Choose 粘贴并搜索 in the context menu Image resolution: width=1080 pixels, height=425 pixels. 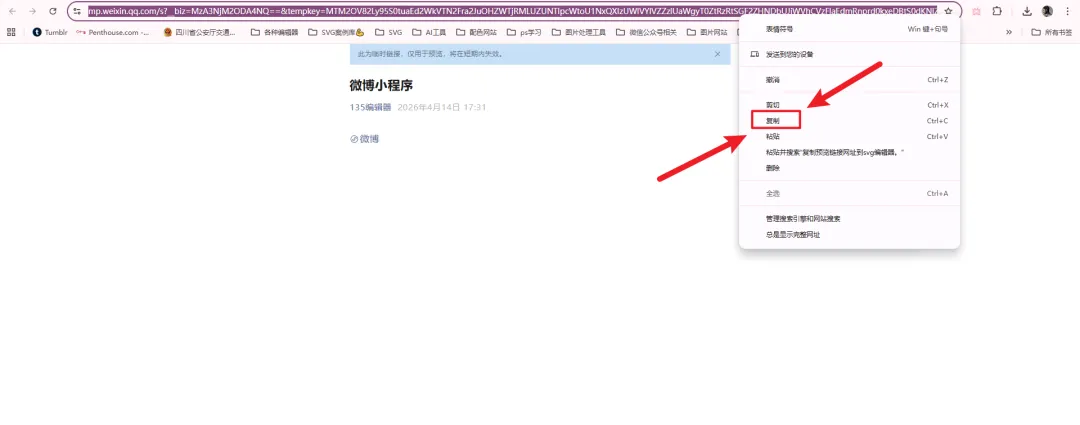849,152
